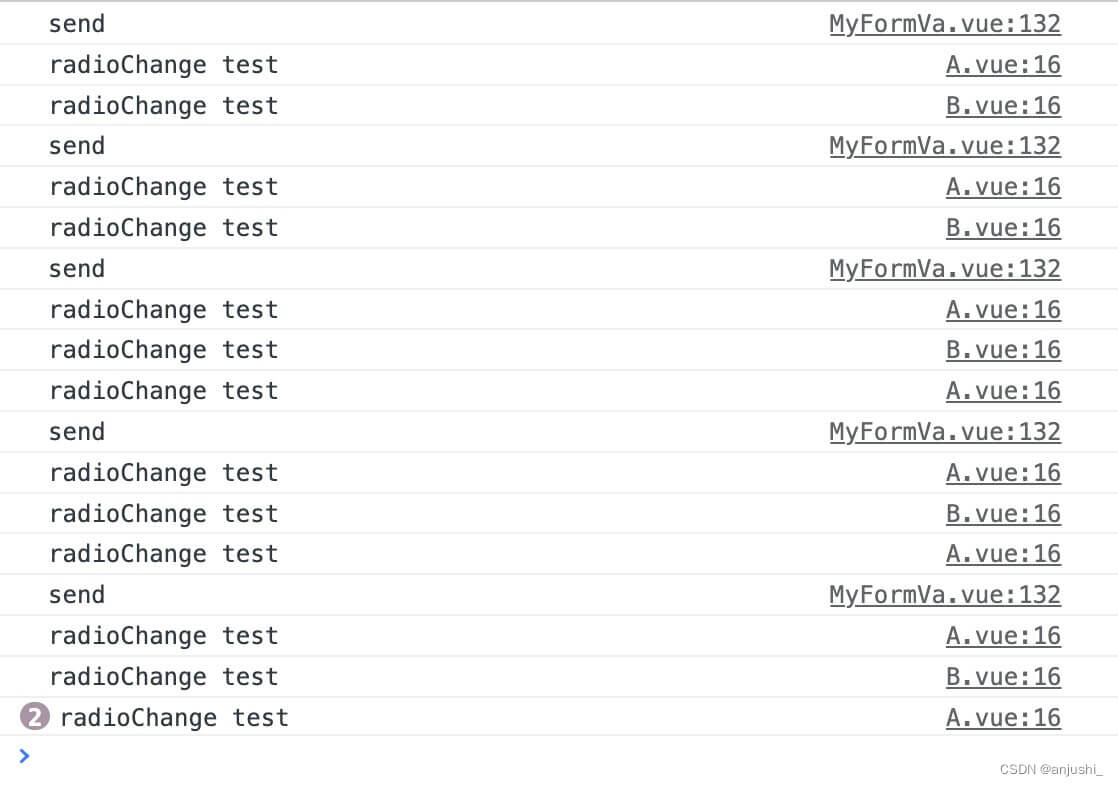Select the "radioChange test" message beside the badge
1118x786 pixels.
tap(174, 718)
